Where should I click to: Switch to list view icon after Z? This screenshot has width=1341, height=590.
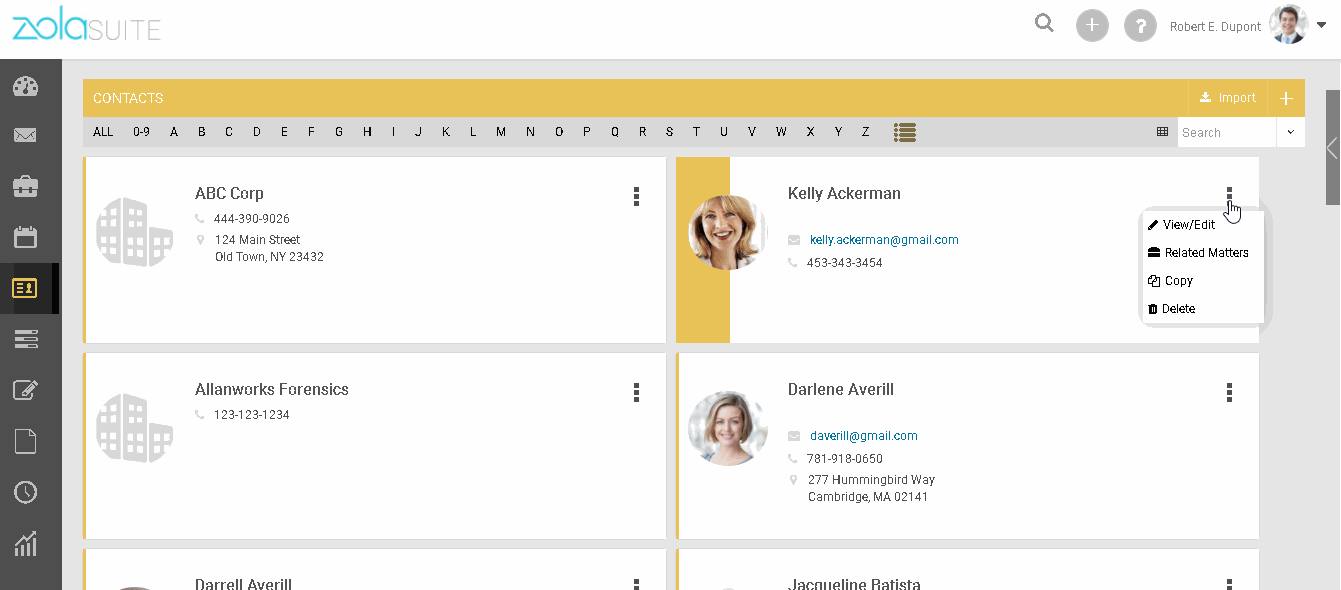[x=905, y=132]
